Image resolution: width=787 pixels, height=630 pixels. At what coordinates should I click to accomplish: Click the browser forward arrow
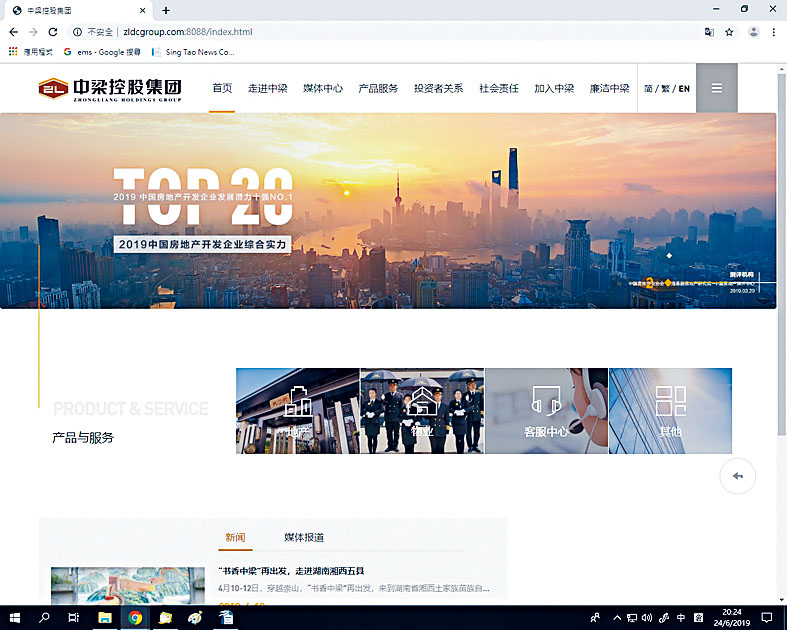(x=33, y=32)
